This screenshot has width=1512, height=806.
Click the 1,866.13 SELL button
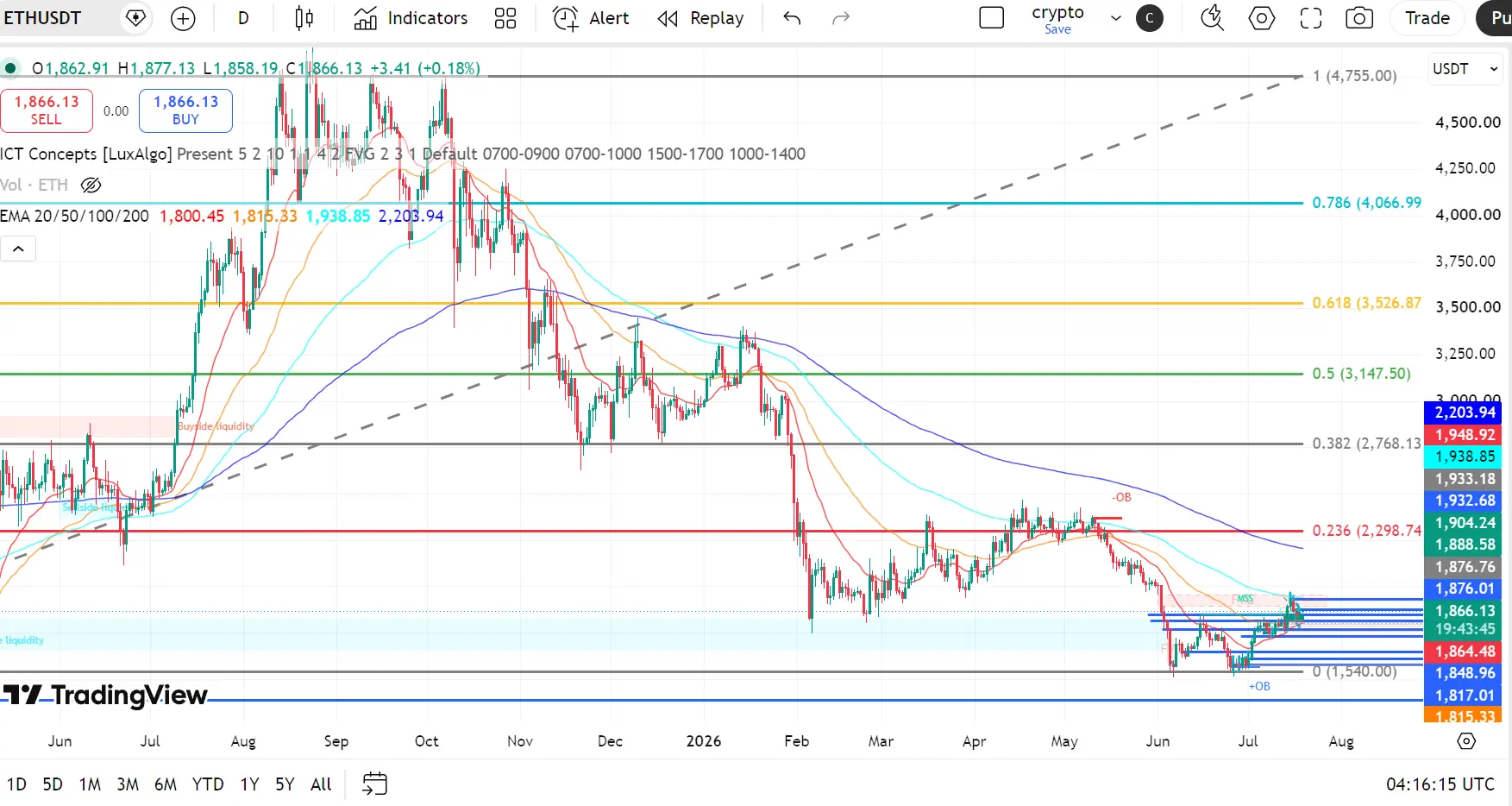pos(47,110)
